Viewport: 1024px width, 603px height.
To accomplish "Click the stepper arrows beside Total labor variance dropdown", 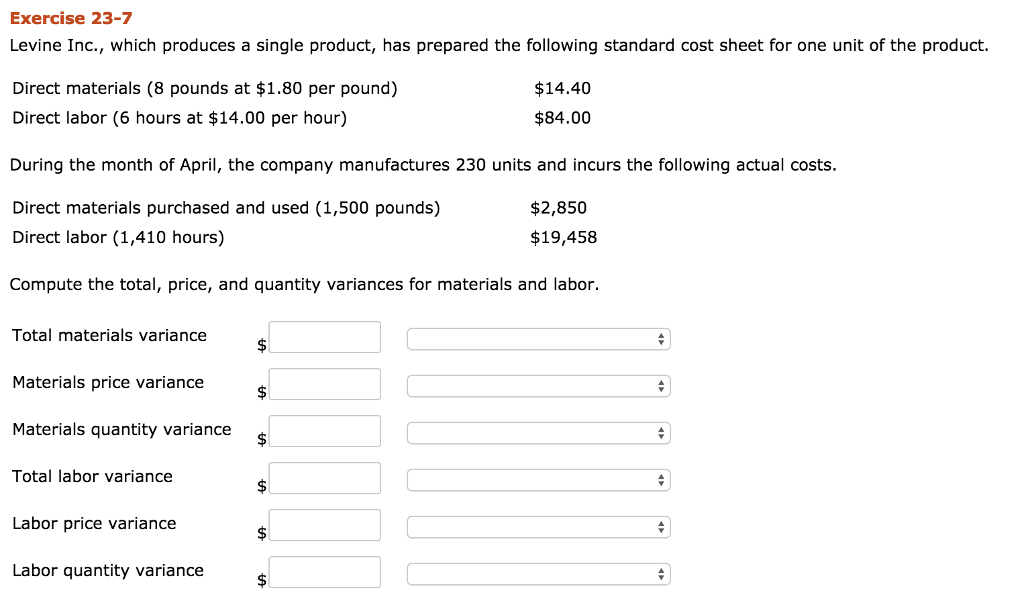I will click(660, 480).
